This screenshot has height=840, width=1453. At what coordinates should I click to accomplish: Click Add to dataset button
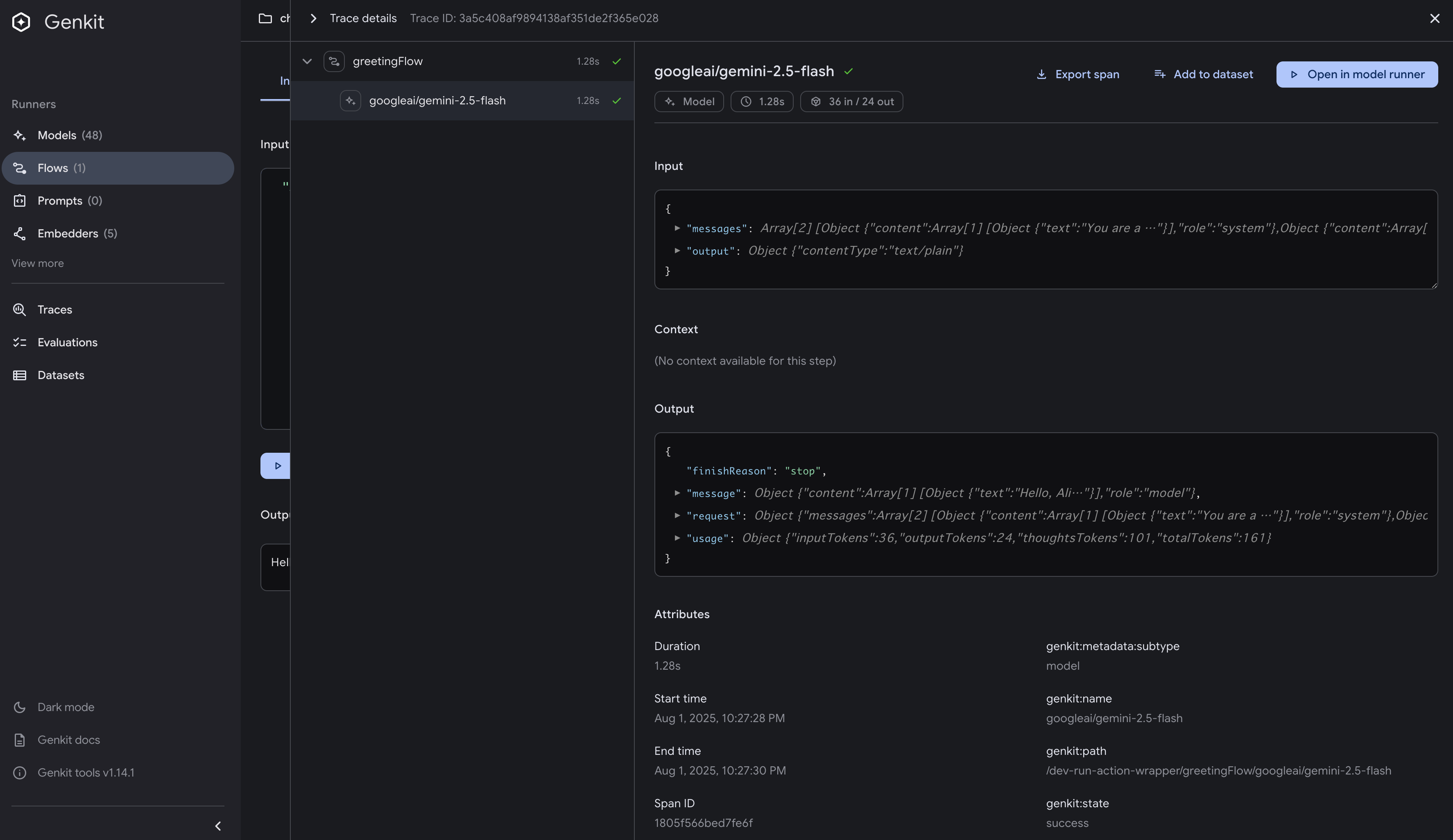1203,75
